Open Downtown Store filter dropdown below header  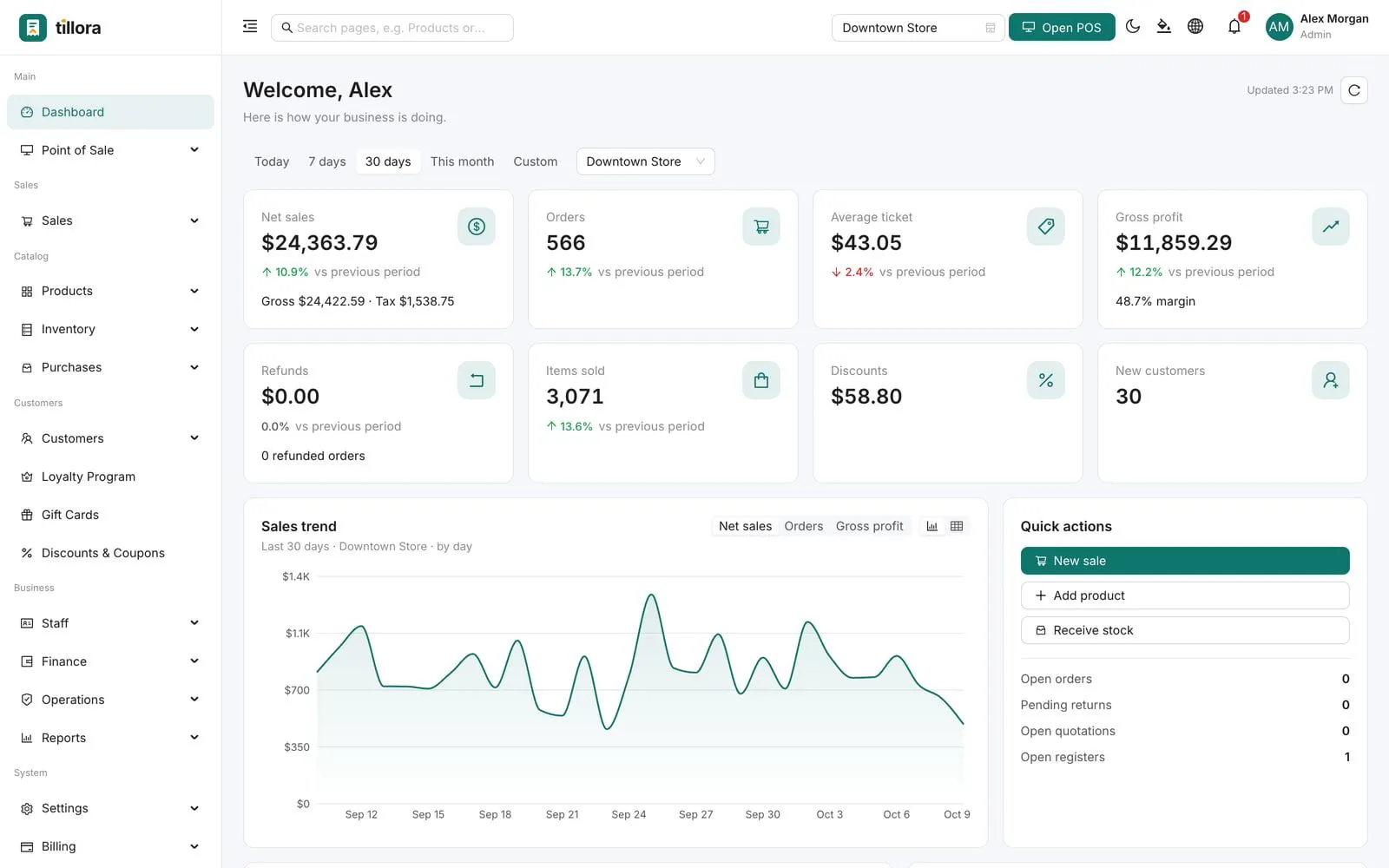(645, 161)
